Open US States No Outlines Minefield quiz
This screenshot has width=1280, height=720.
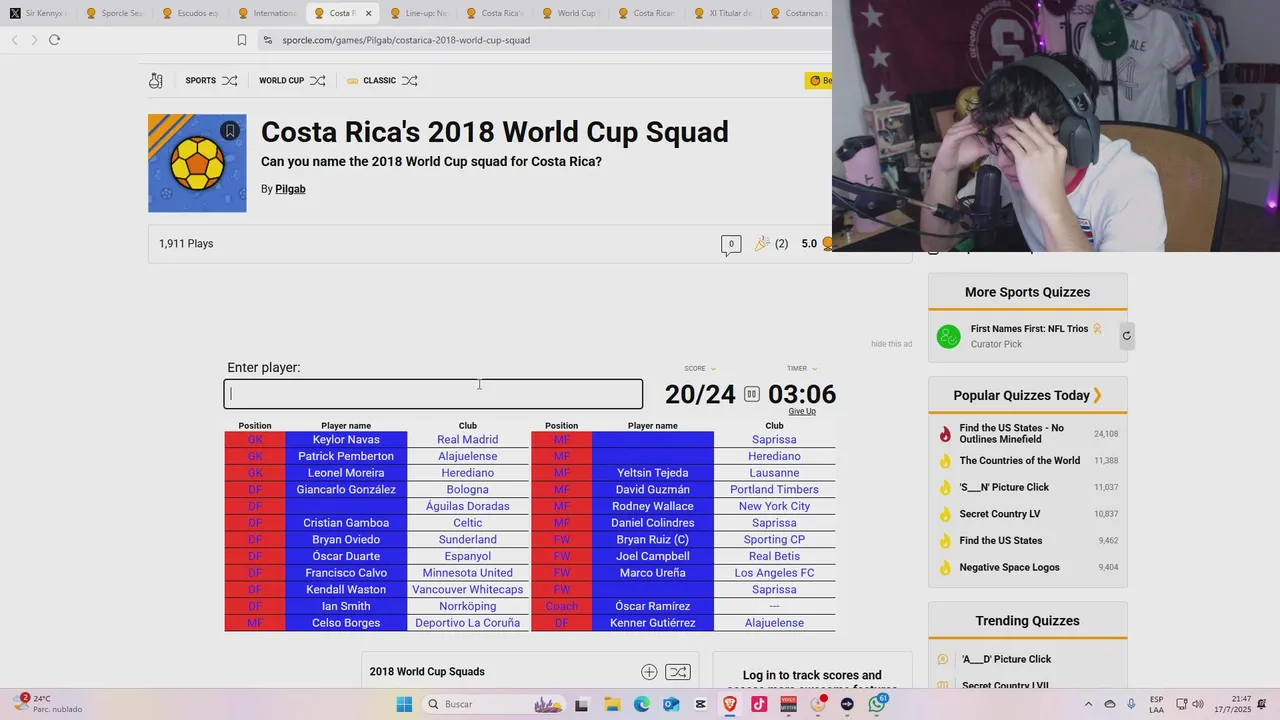coord(1011,434)
